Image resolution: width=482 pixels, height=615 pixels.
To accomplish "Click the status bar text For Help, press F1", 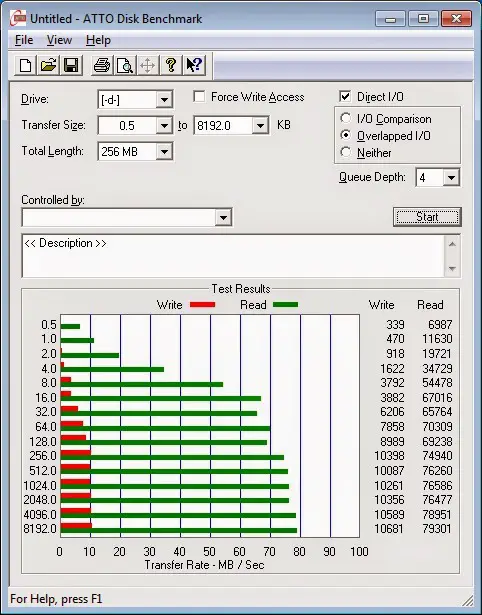I will pos(56,599).
